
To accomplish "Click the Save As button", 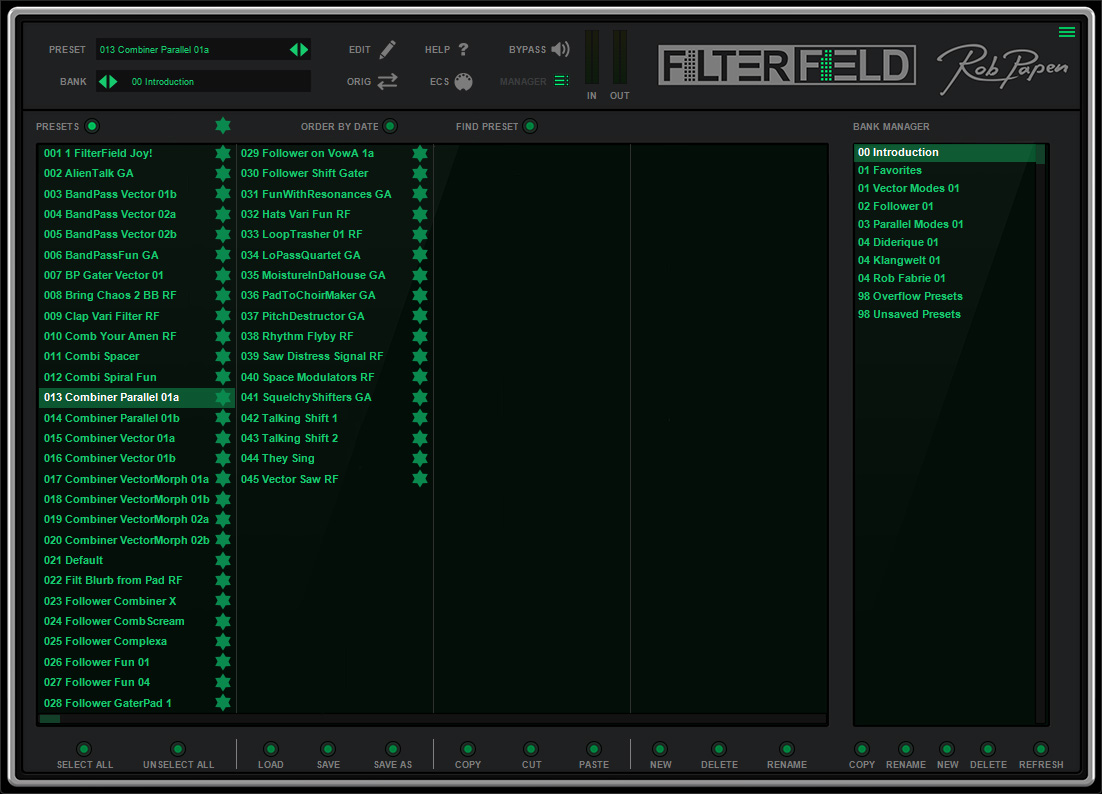I will tap(393, 756).
